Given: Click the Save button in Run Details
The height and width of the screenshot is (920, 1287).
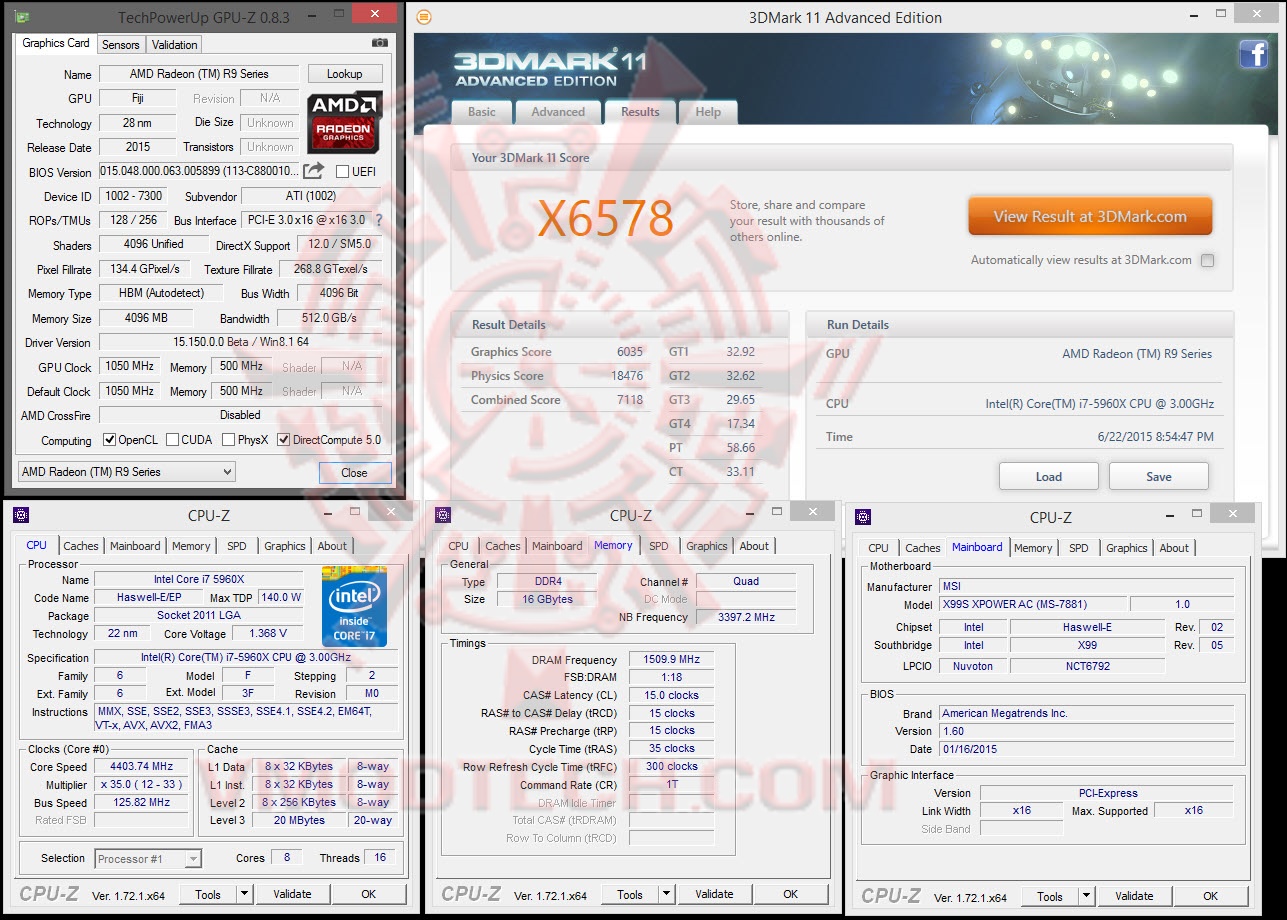Looking at the screenshot, I should pyautogui.click(x=1159, y=476).
